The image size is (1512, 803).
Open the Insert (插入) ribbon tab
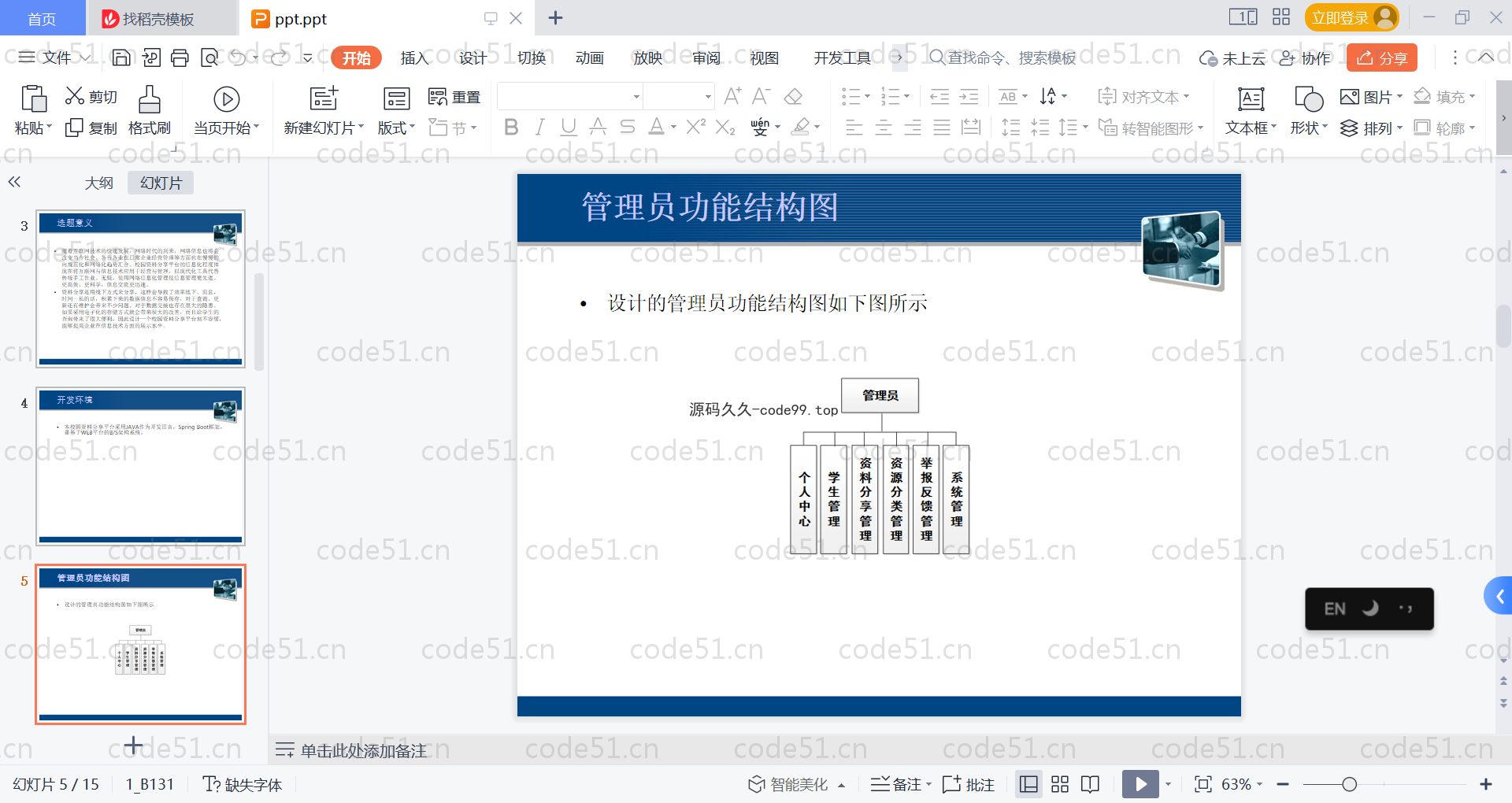414,57
